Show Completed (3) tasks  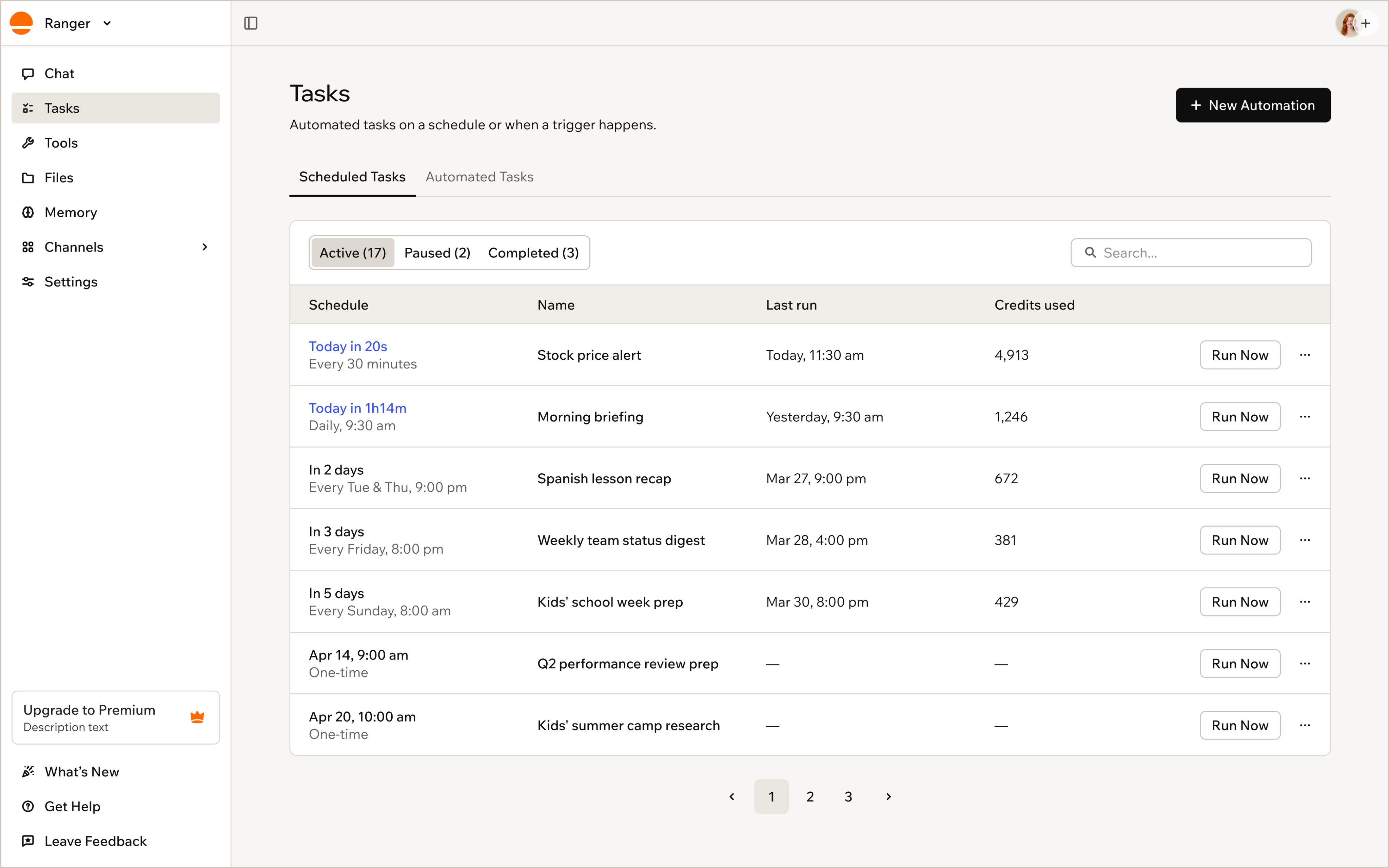coord(533,253)
